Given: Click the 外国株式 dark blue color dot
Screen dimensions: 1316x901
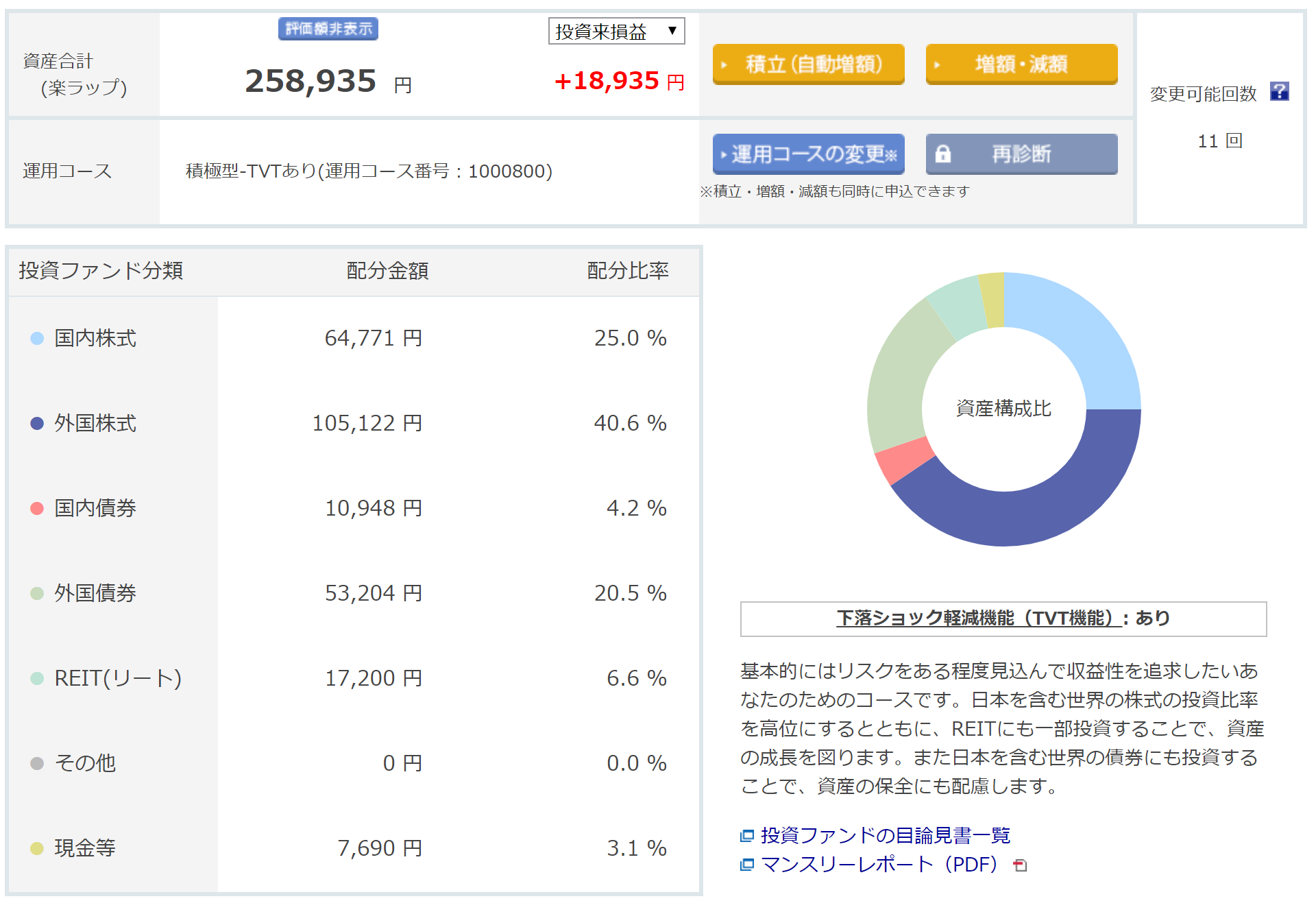Looking at the screenshot, I should (37, 424).
